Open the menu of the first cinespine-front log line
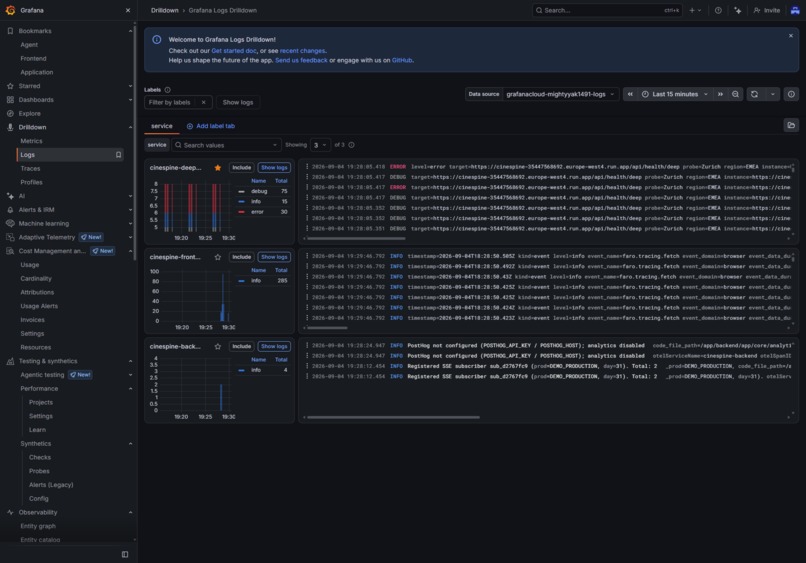 coord(307,256)
